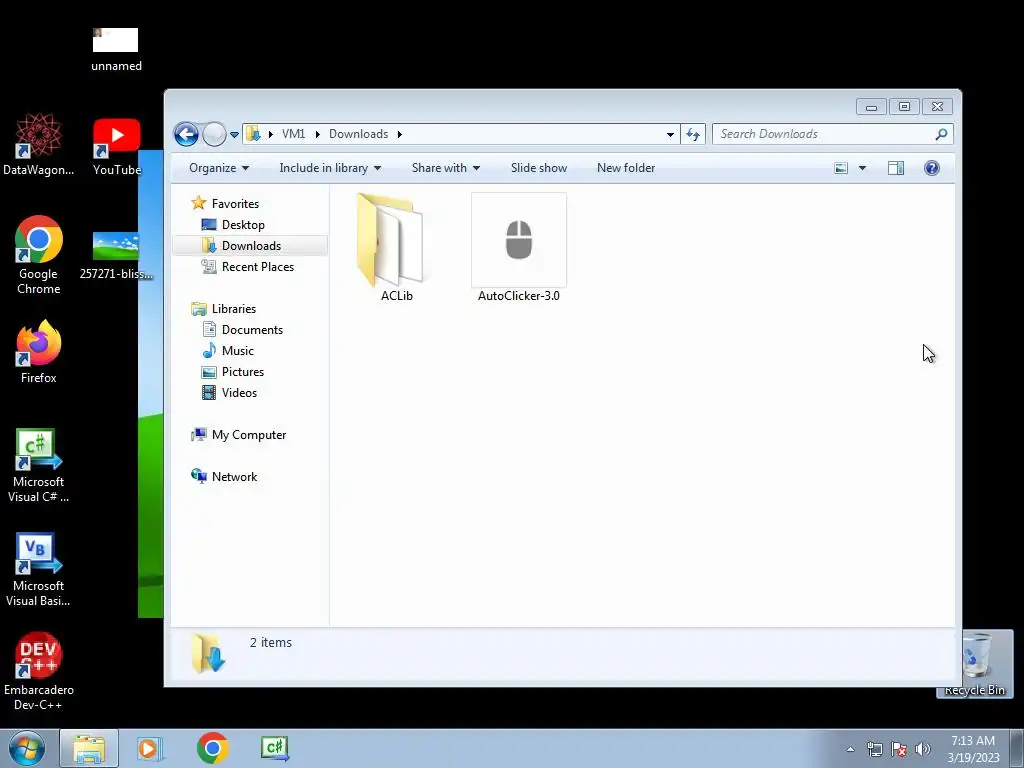This screenshot has height=768, width=1024.
Task: Open Chrome from the taskbar
Action: point(212,748)
